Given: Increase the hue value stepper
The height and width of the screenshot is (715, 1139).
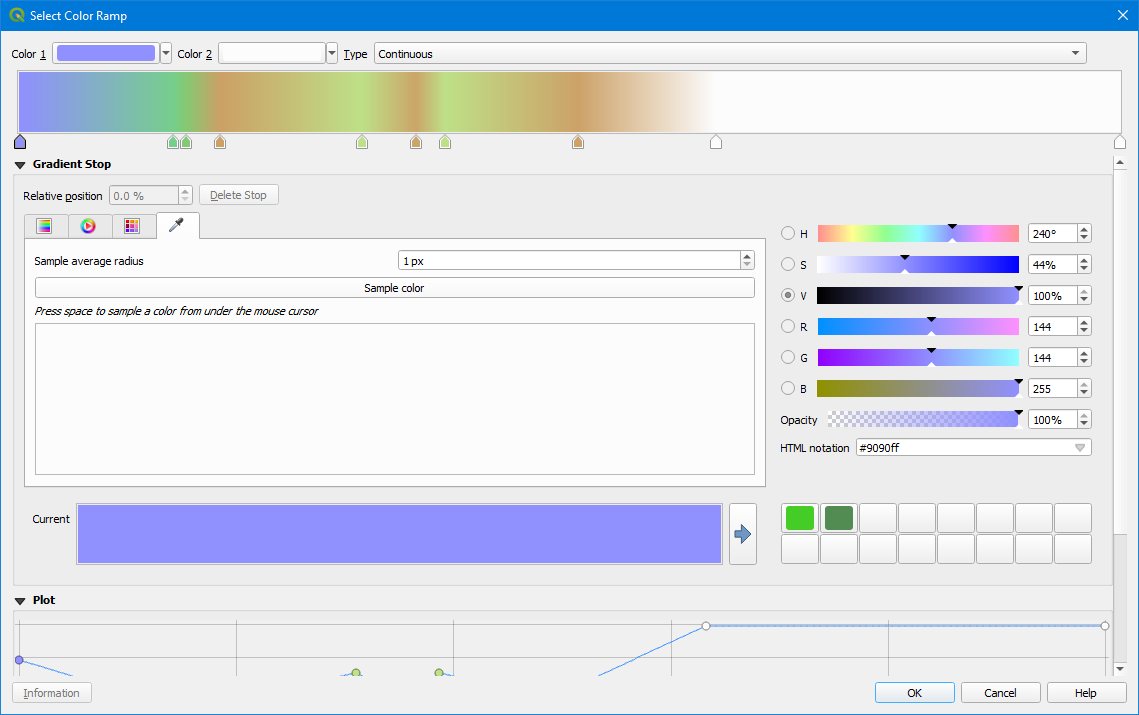Looking at the screenshot, I should 1085,229.
